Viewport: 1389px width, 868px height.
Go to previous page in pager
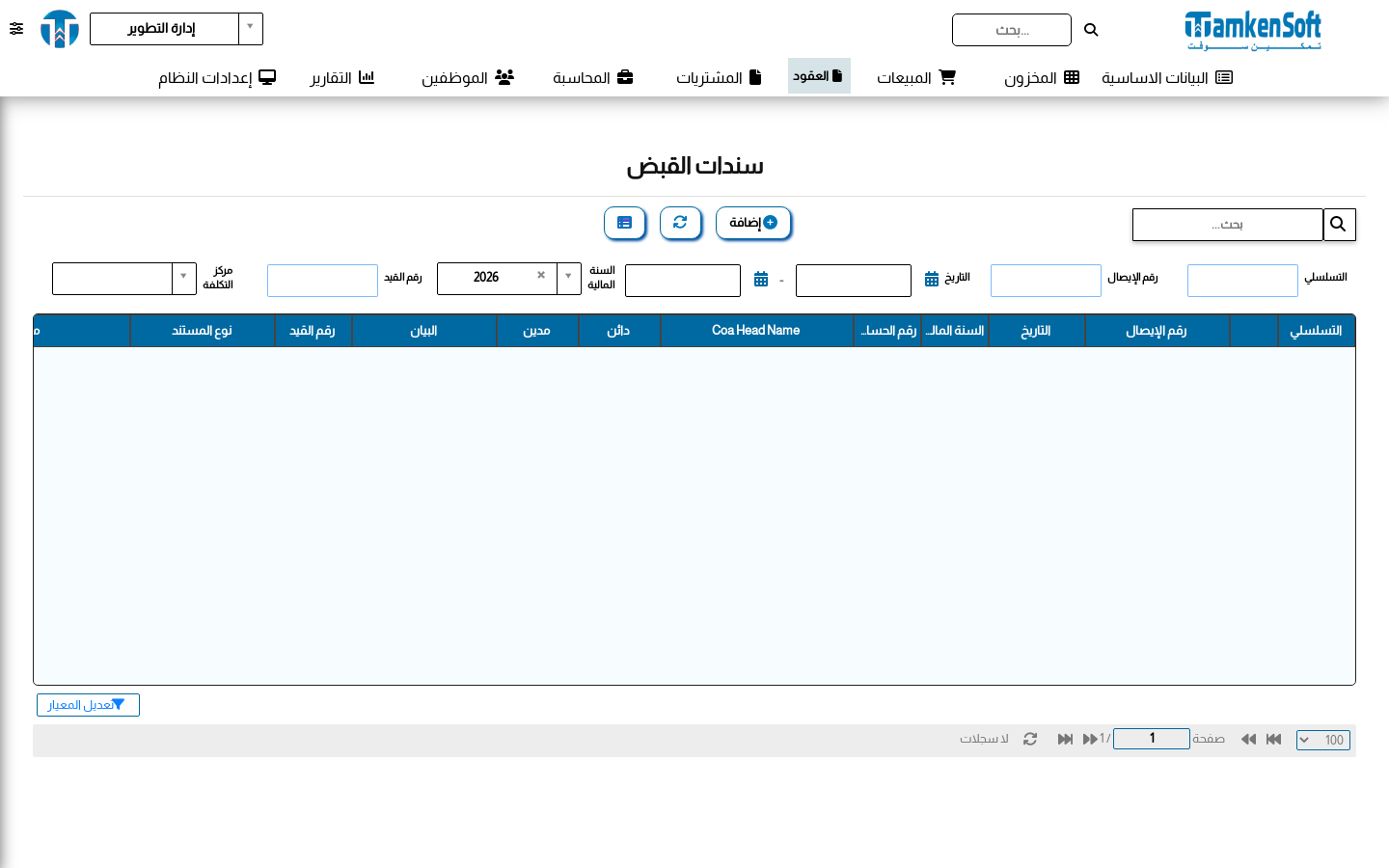(x=1248, y=739)
